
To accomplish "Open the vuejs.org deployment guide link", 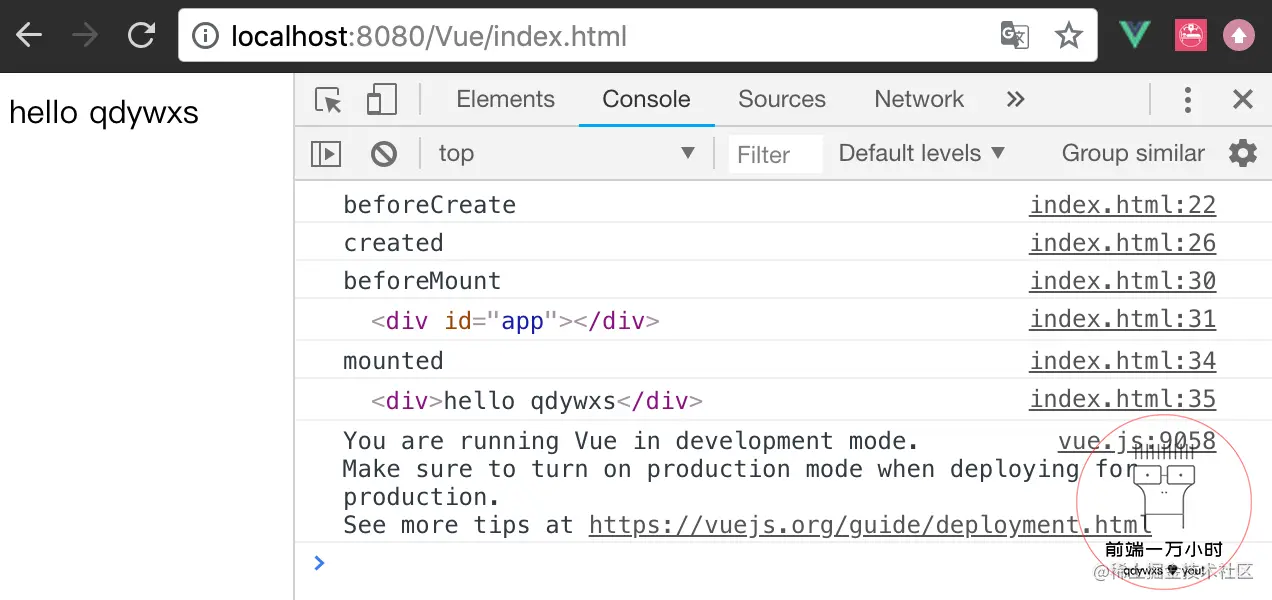I will [869, 524].
